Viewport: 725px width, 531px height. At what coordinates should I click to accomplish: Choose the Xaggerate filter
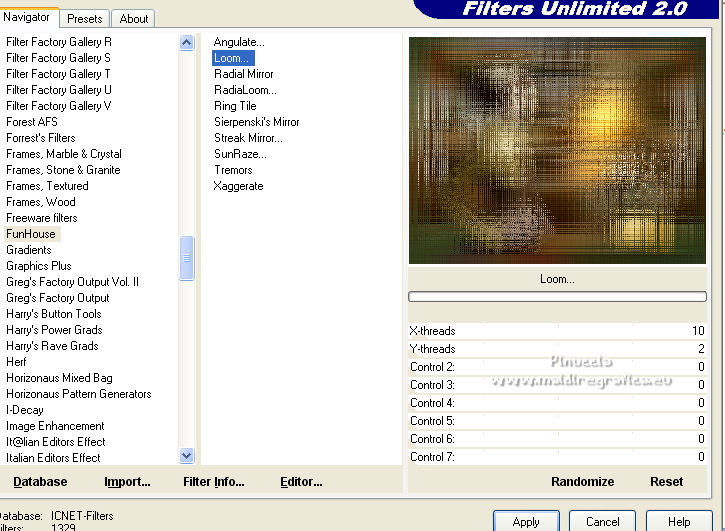point(239,186)
